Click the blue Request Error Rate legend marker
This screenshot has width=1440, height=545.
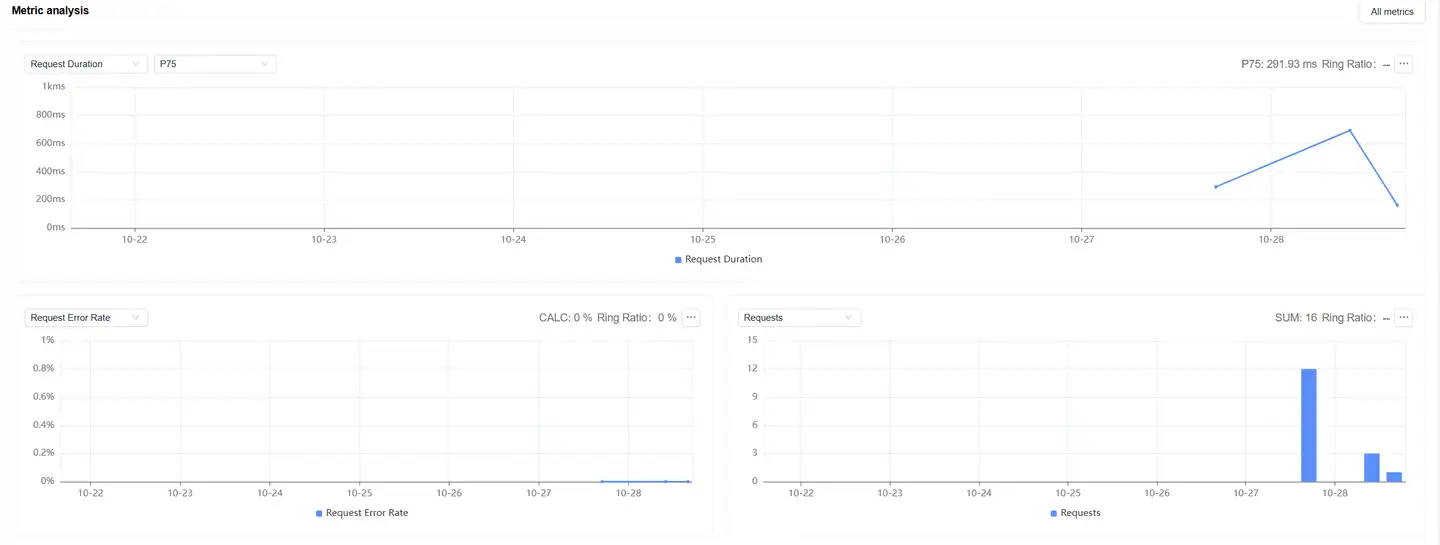point(319,513)
